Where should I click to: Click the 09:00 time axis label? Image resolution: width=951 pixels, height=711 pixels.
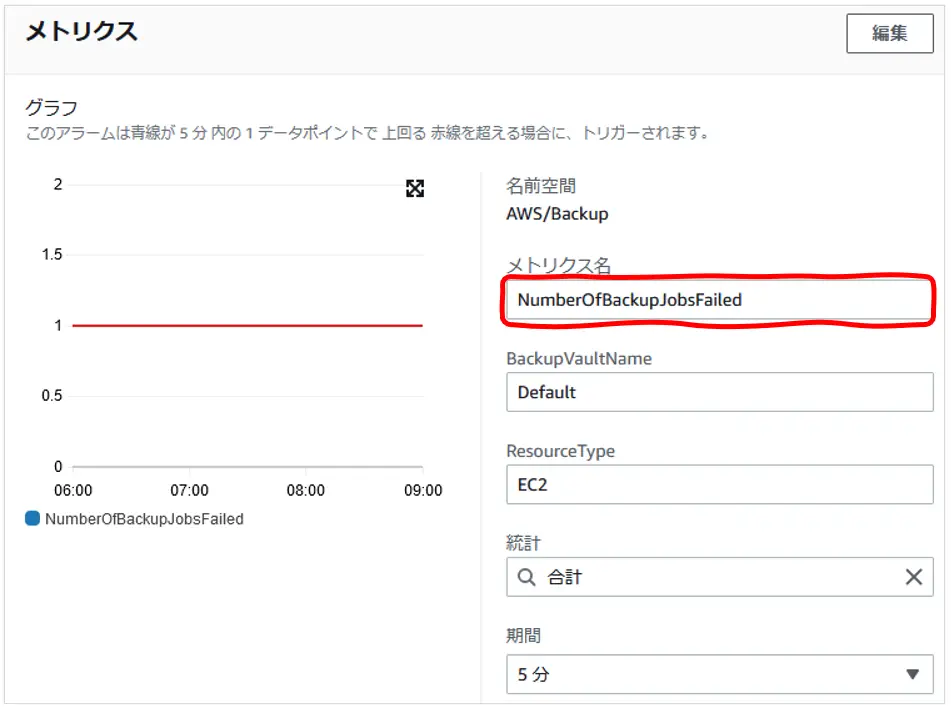click(423, 490)
